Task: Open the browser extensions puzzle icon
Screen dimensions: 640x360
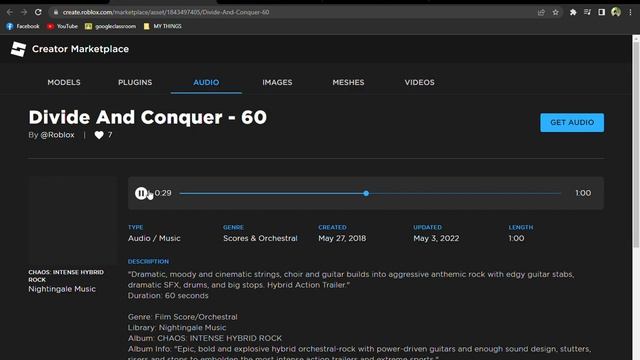Action: pyautogui.click(x=573, y=12)
